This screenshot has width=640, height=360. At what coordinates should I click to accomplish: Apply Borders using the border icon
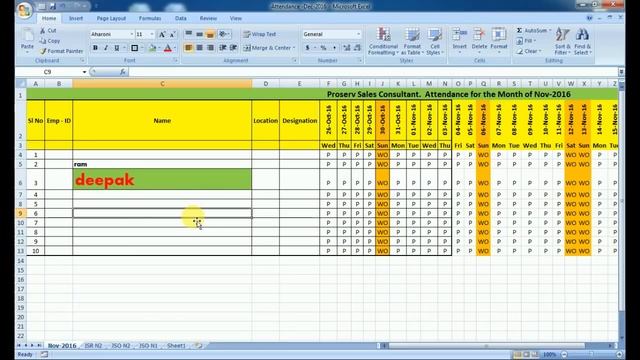coord(134,48)
